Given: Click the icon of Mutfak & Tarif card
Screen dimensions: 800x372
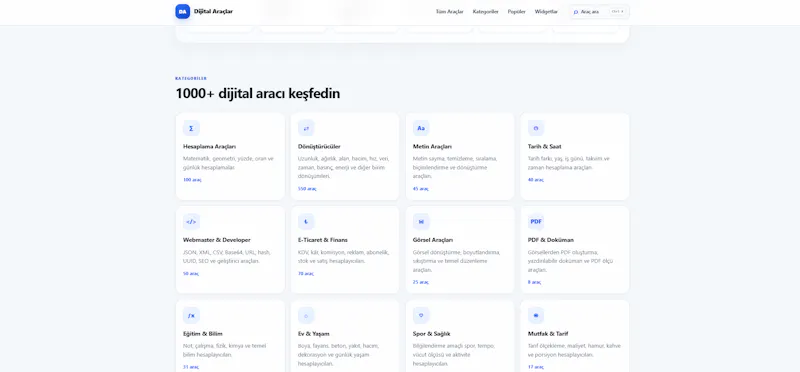Looking at the screenshot, I should click(536, 315).
